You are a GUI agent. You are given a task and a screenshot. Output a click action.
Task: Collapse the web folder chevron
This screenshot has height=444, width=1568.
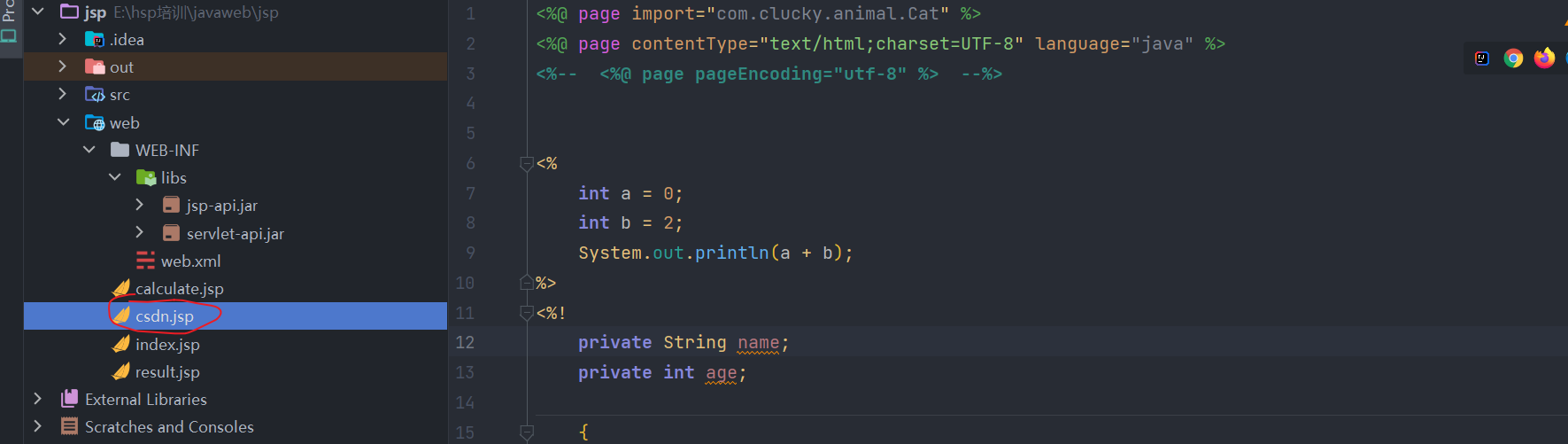coord(64,122)
